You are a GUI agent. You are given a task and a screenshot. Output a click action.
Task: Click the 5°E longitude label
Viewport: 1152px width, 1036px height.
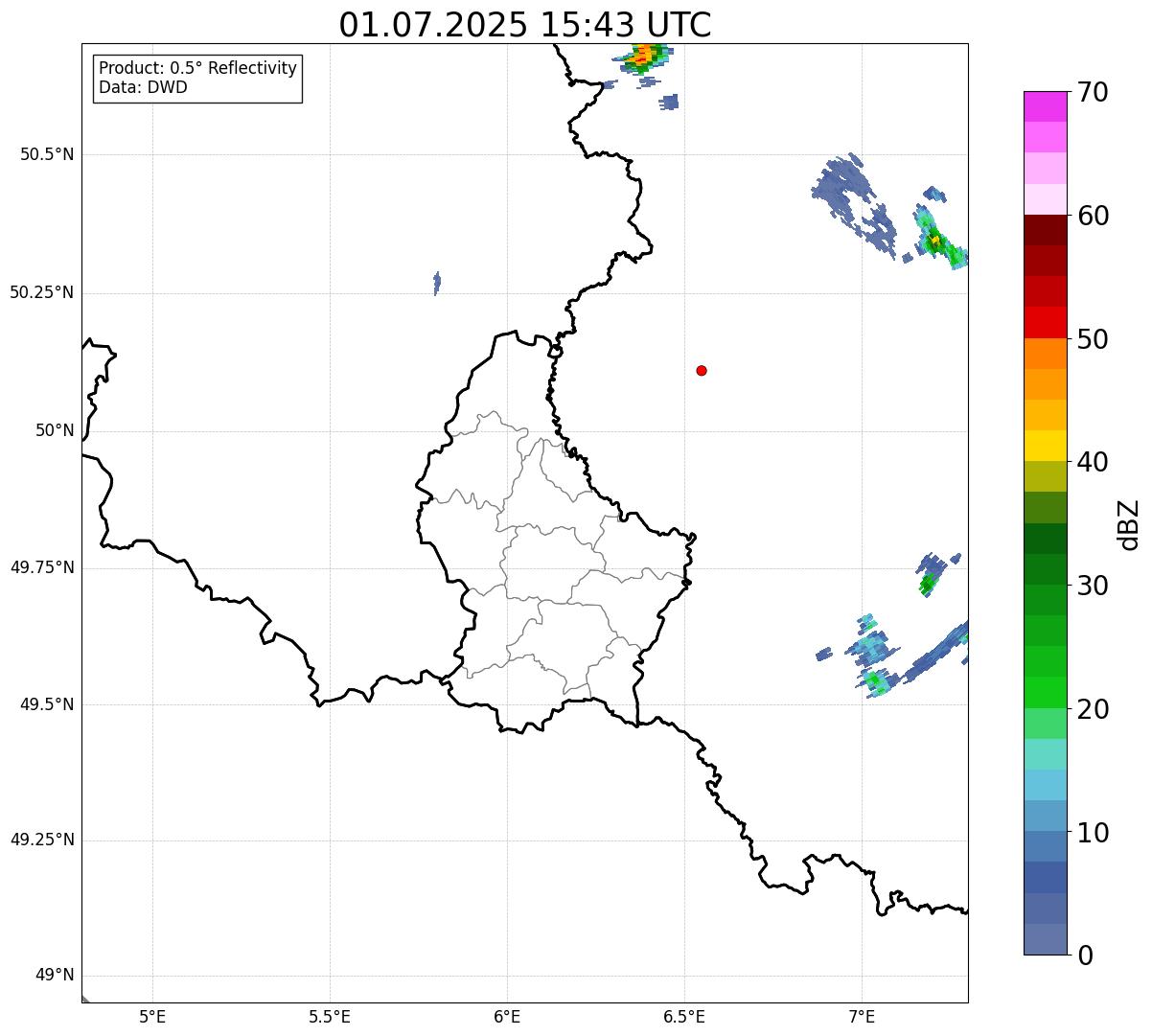(x=152, y=1017)
